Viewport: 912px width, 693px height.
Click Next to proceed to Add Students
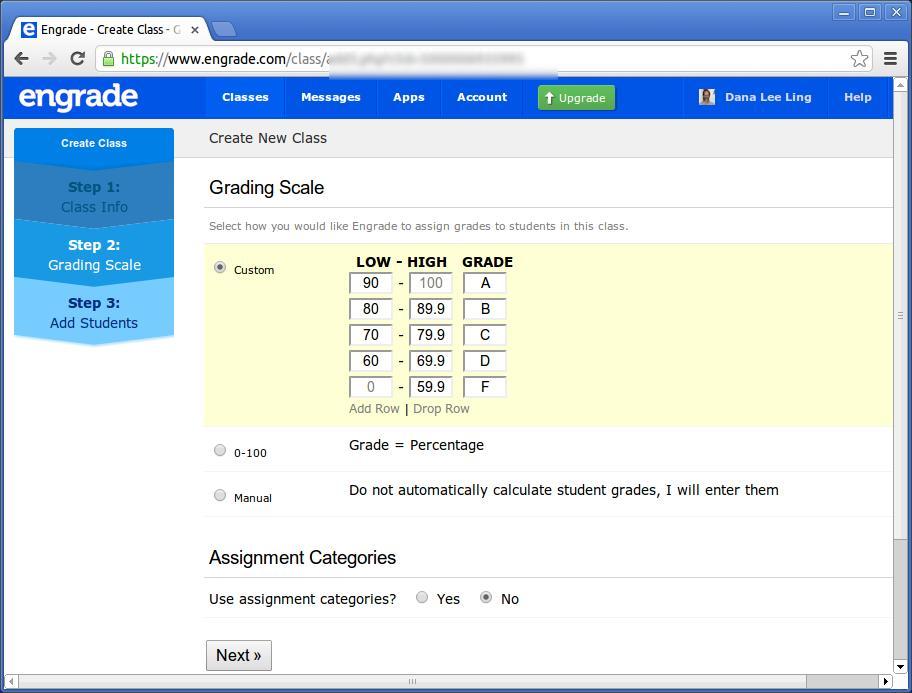coord(238,655)
